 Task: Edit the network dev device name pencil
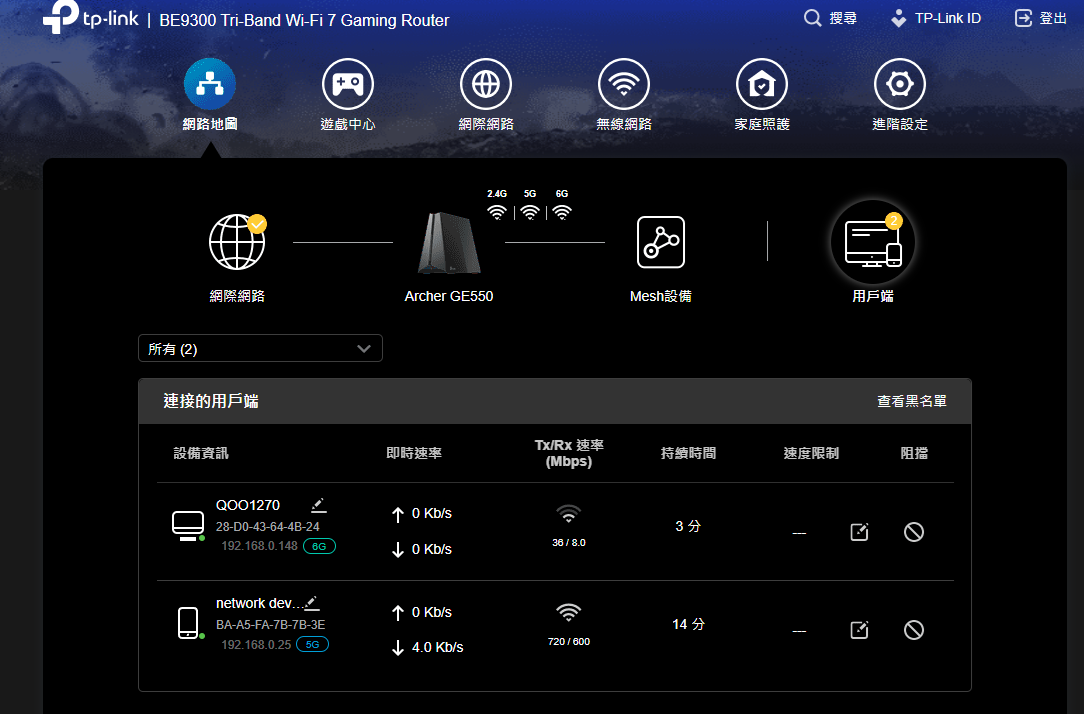(312, 603)
